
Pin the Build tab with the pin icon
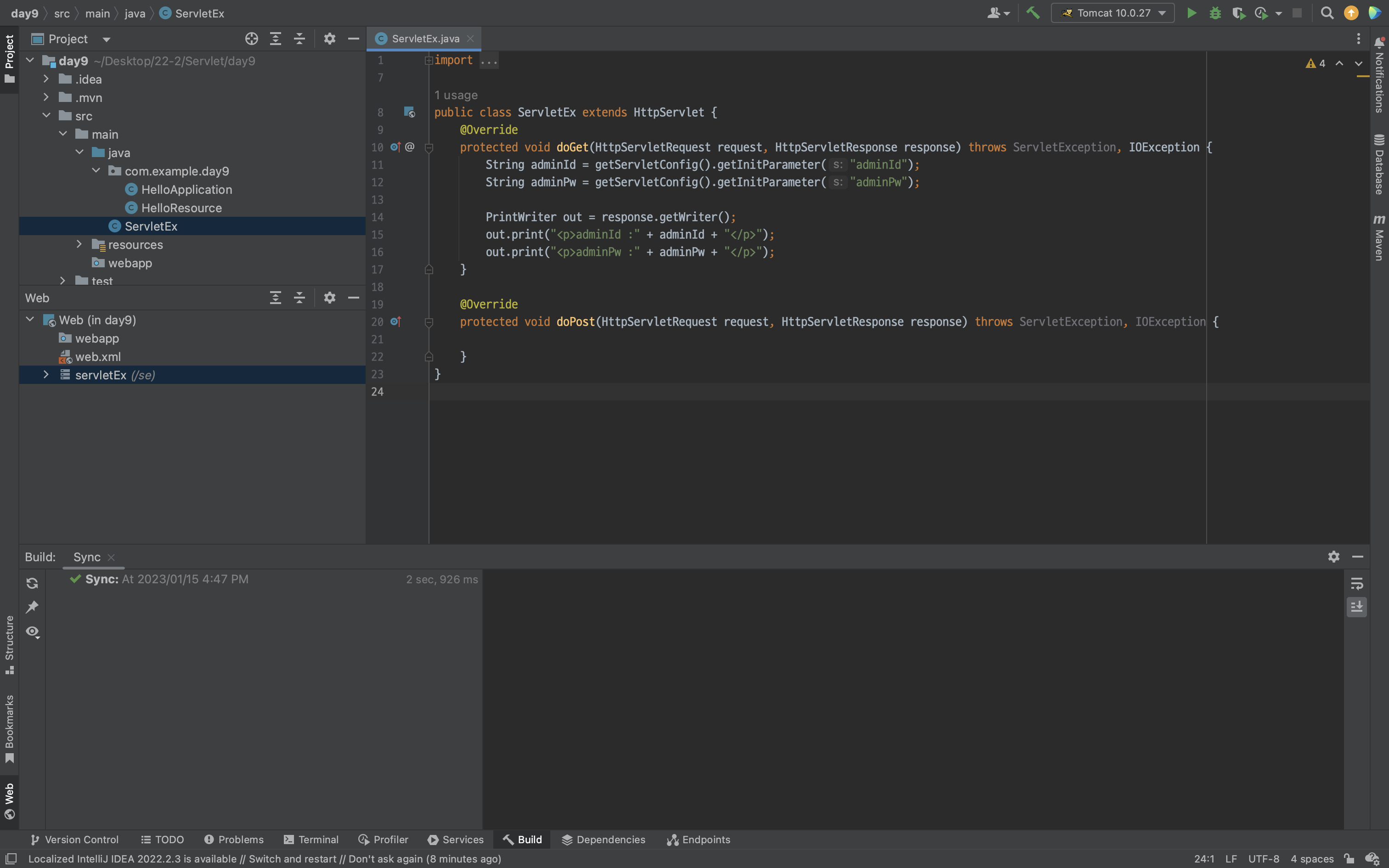tap(32, 607)
